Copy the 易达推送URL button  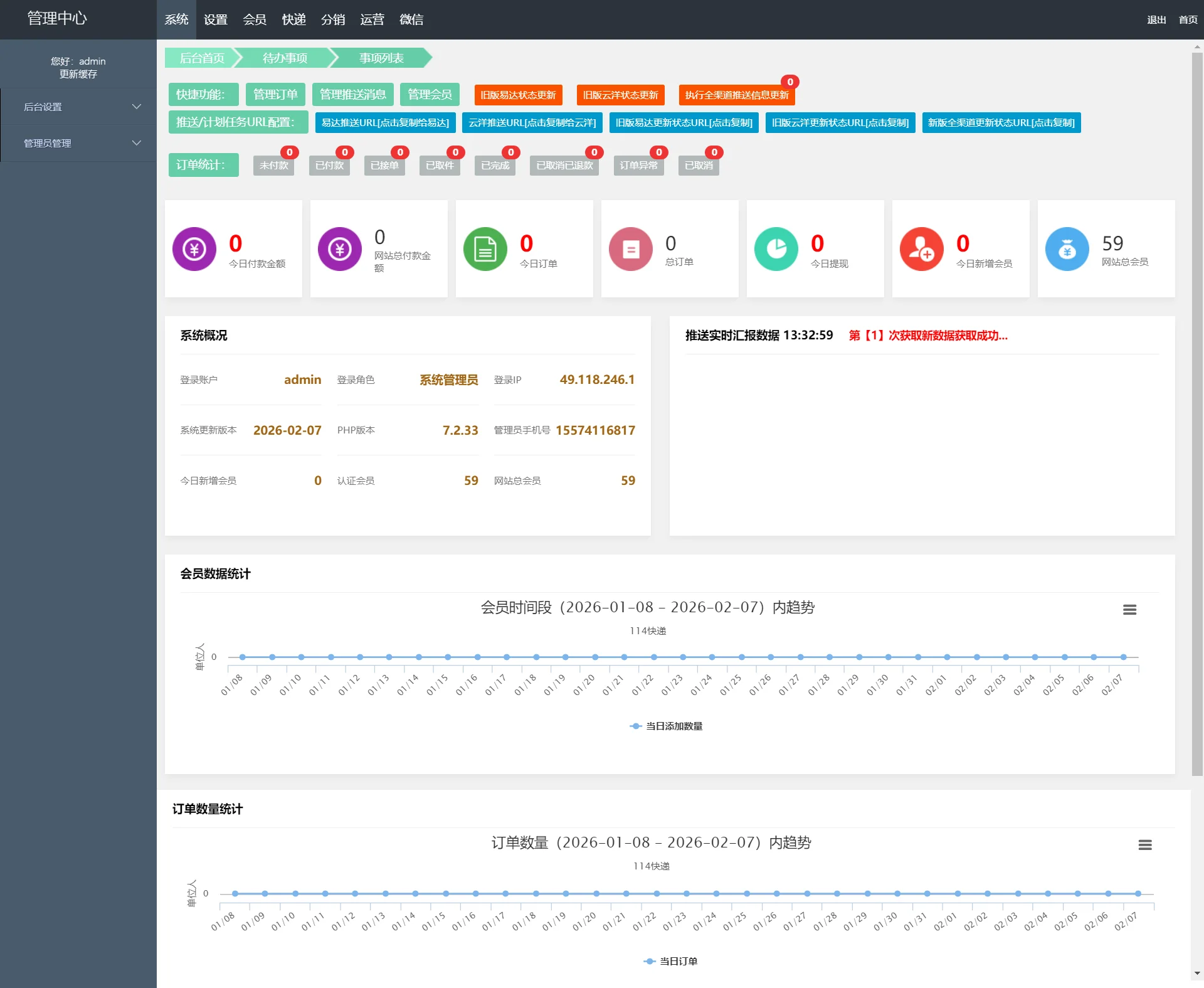click(385, 123)
